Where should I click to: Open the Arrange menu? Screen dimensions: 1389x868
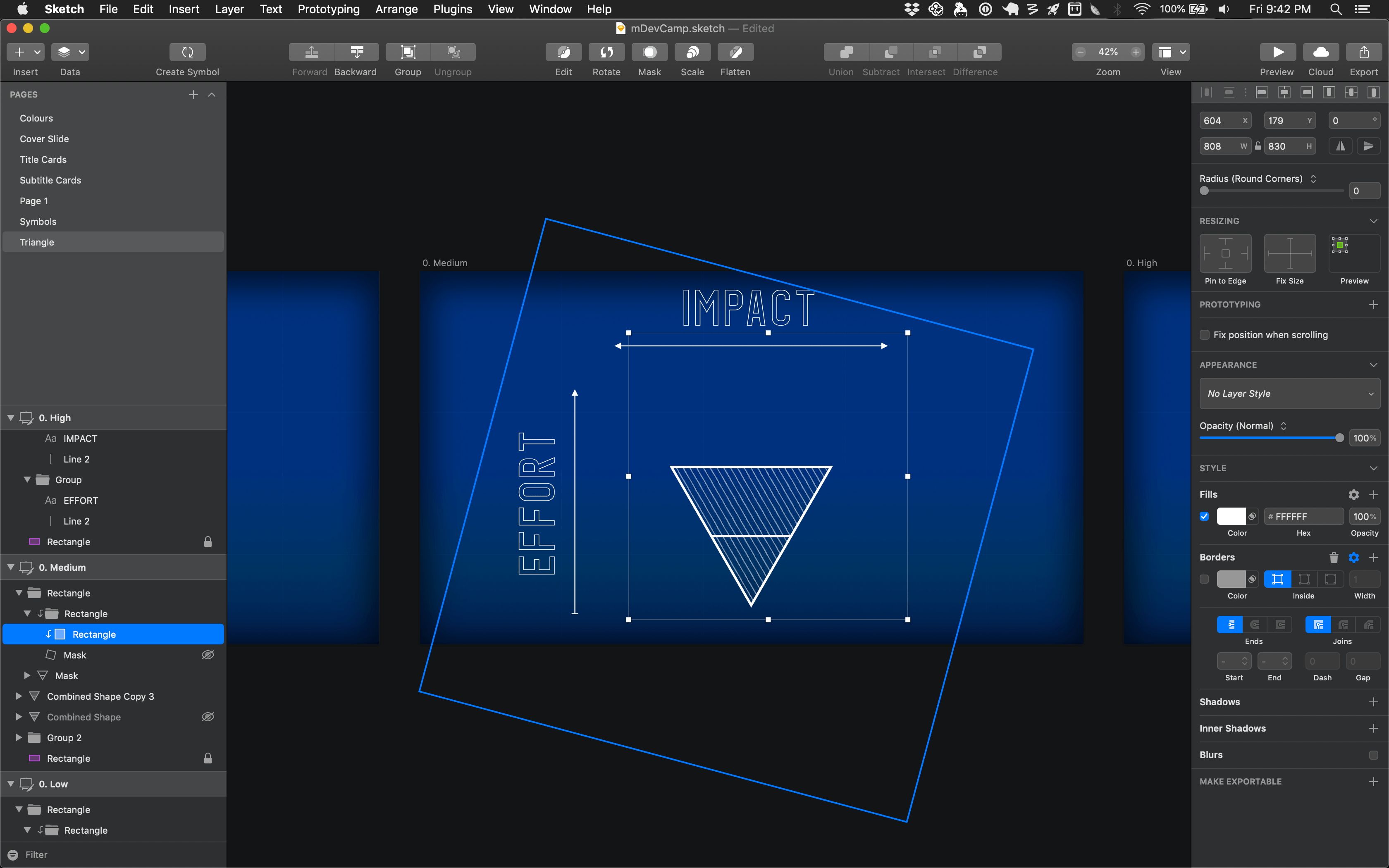pos(396,9)
